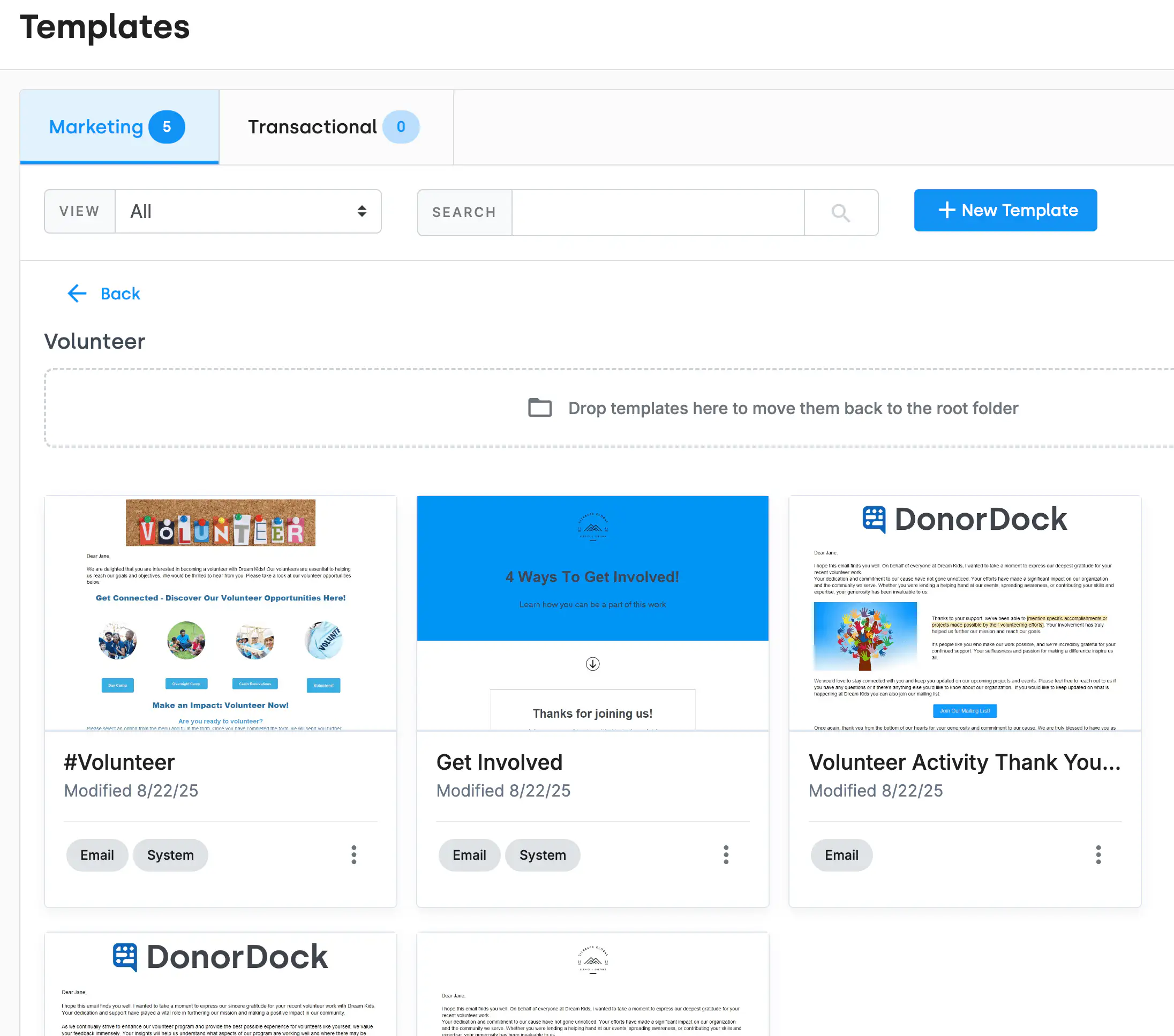Open the #Volunteer template thumbnail
The image size is (1174, 1036).
pos(221,612)
